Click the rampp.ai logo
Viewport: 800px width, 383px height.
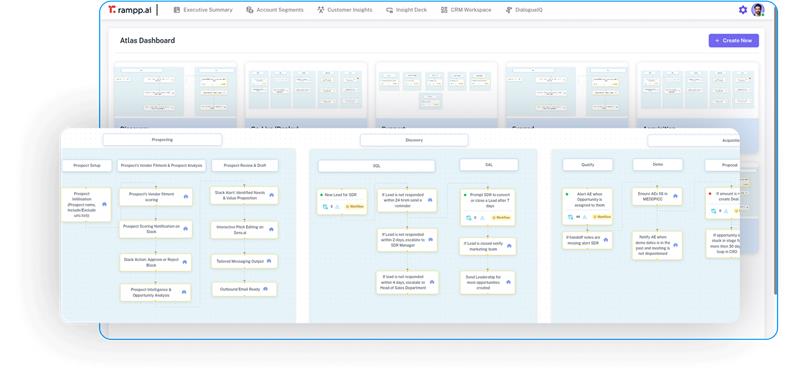(x=131, y=10)
